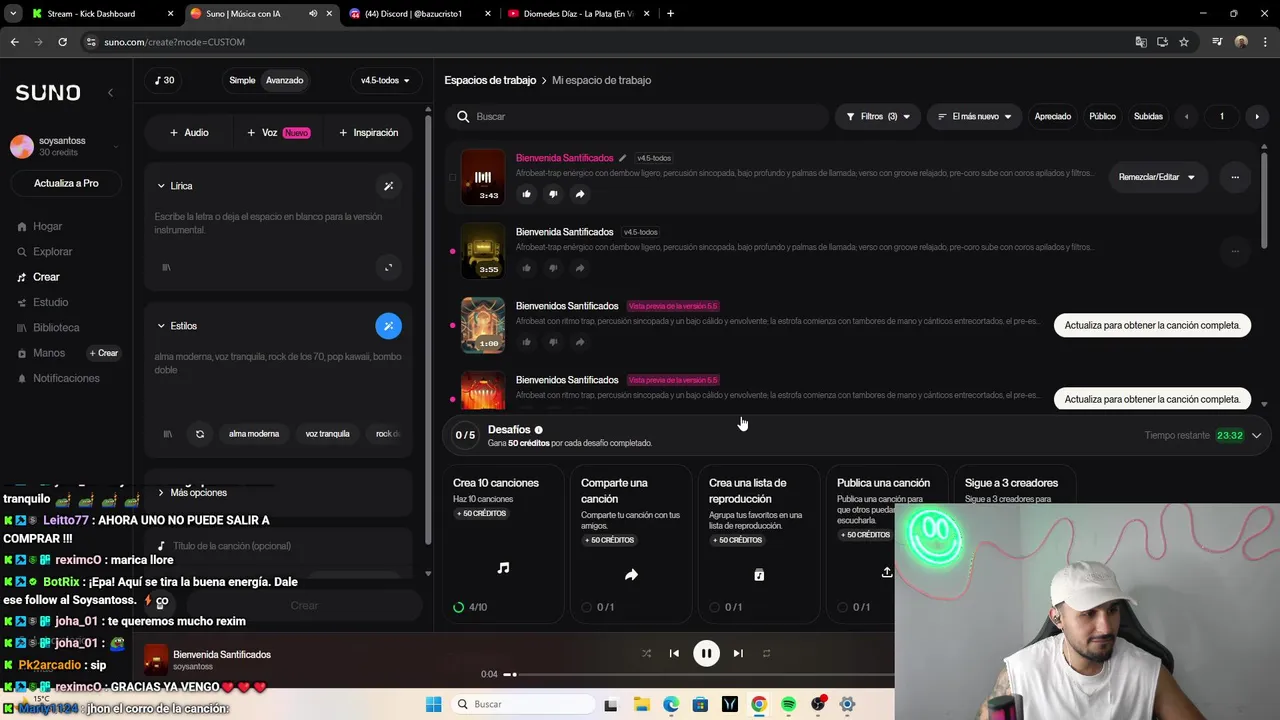Click the search magnifier in workspace
The image size is (1280, 720).
pyautogui.click(x=463, y=117)
